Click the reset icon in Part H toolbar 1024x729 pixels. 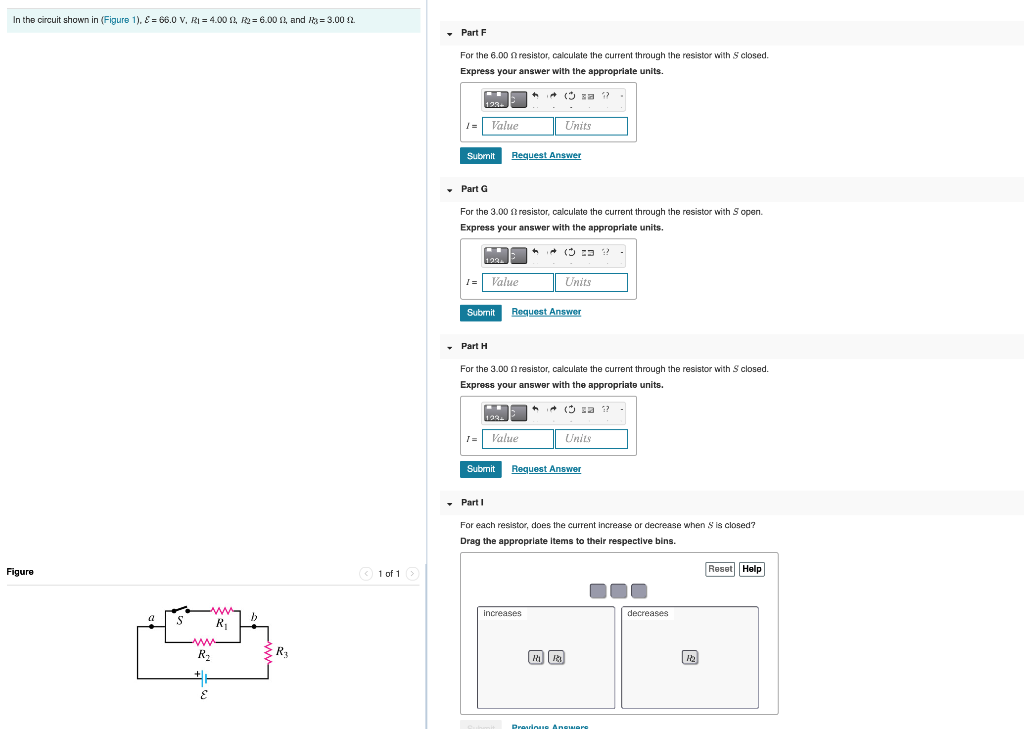click(570, 410)
